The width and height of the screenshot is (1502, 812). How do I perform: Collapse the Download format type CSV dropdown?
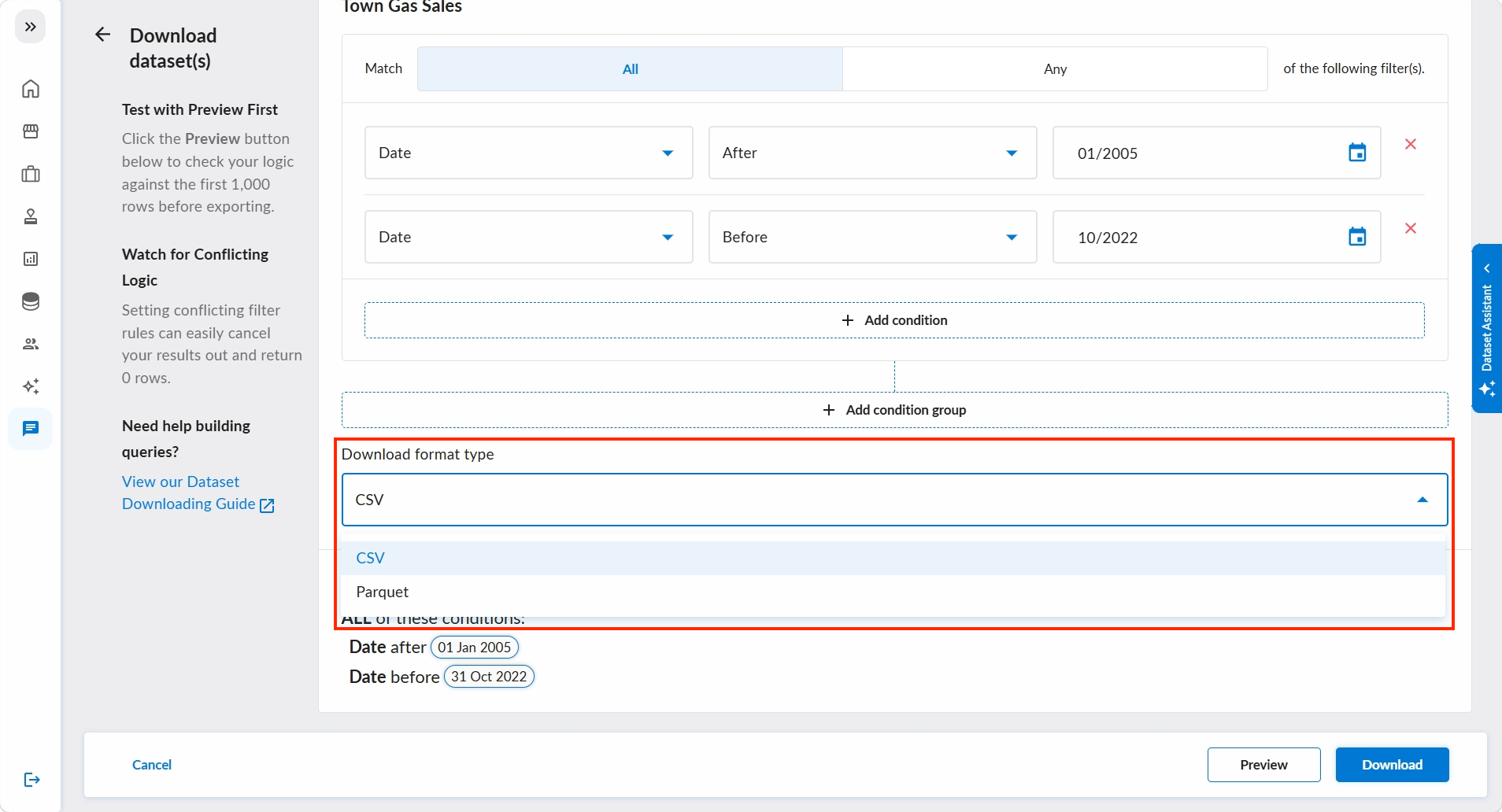click(894, 500)
